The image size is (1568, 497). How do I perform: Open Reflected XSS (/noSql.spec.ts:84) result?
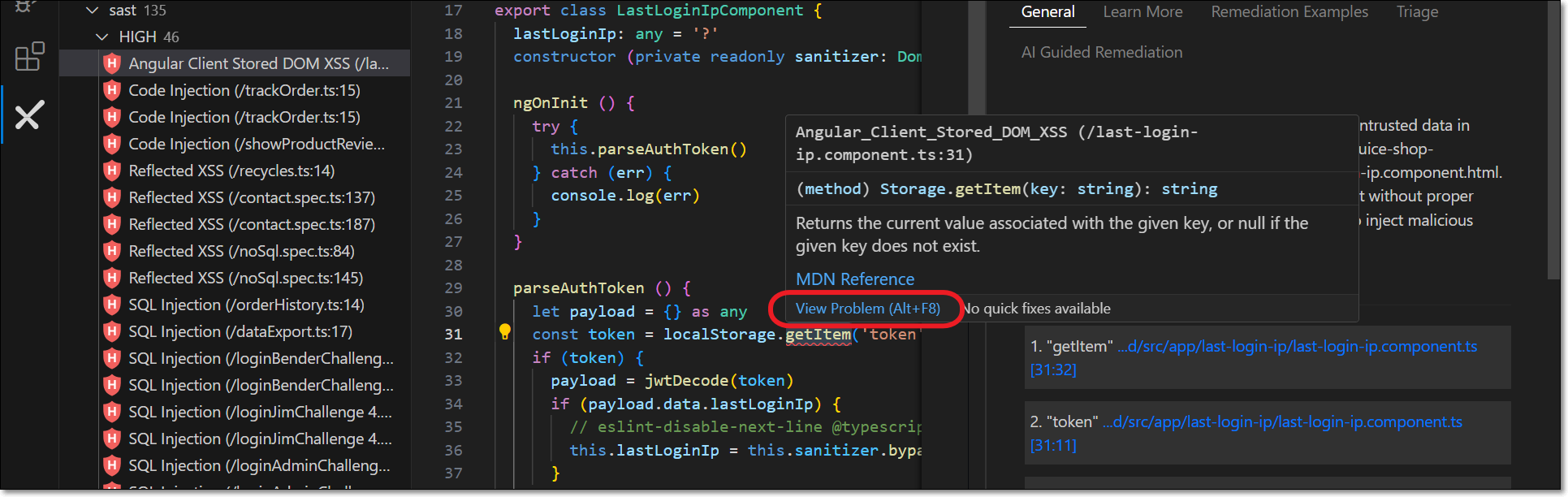[241, 251]
